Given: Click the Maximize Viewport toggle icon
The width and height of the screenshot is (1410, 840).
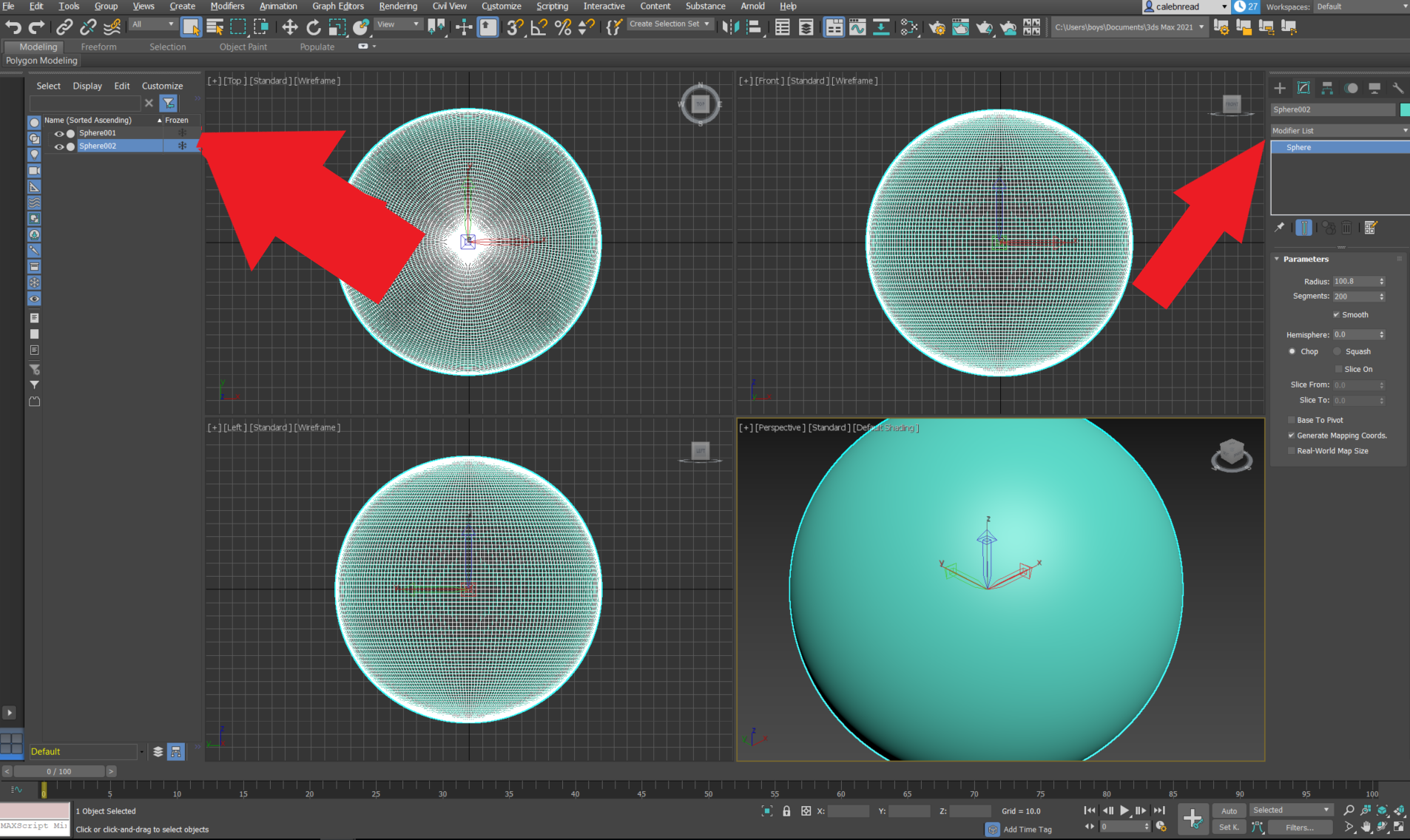Looking at the screenshot, I should (1399, 827).
